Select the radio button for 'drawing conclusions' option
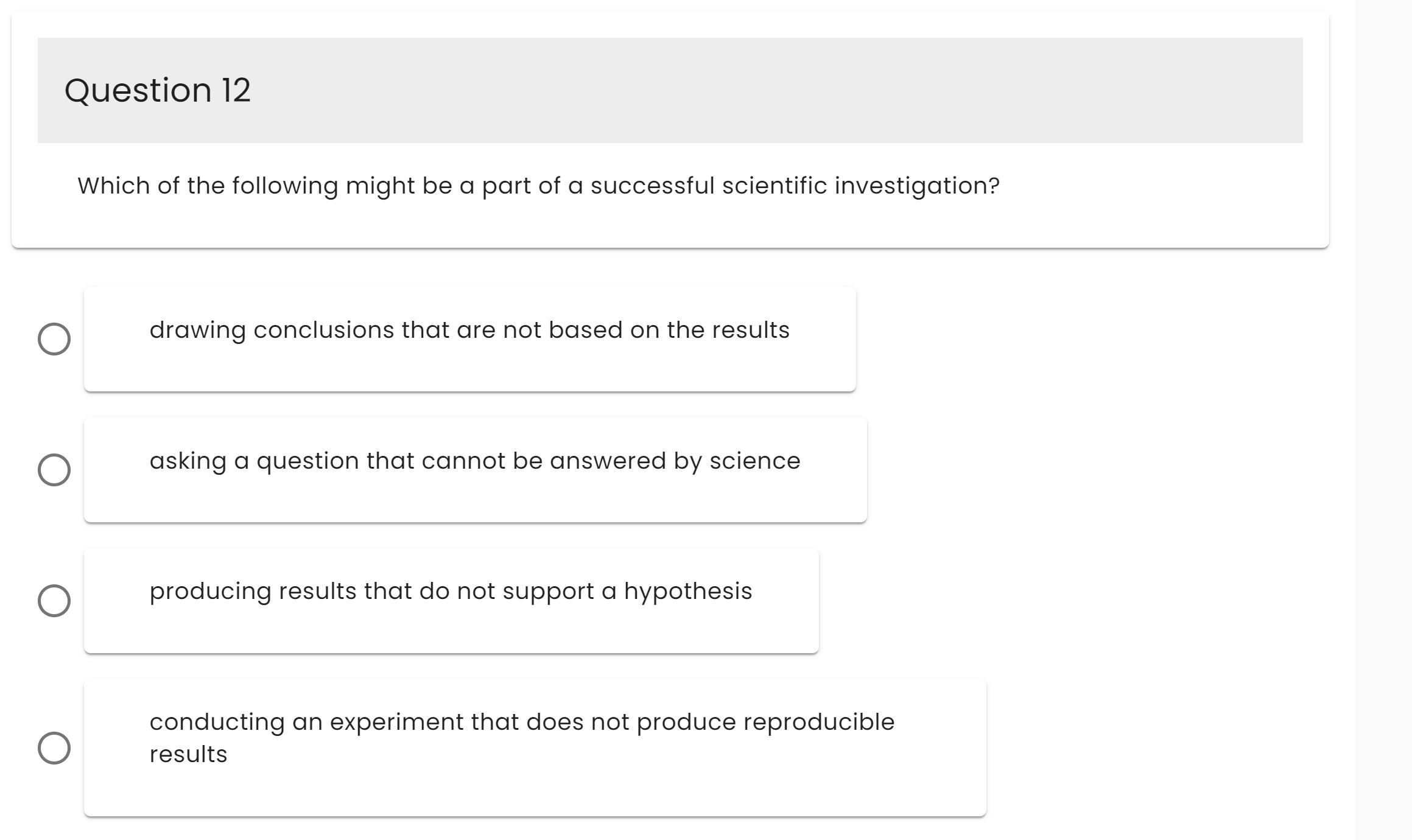Screen dimensions: 1412x840 point(54,339)
